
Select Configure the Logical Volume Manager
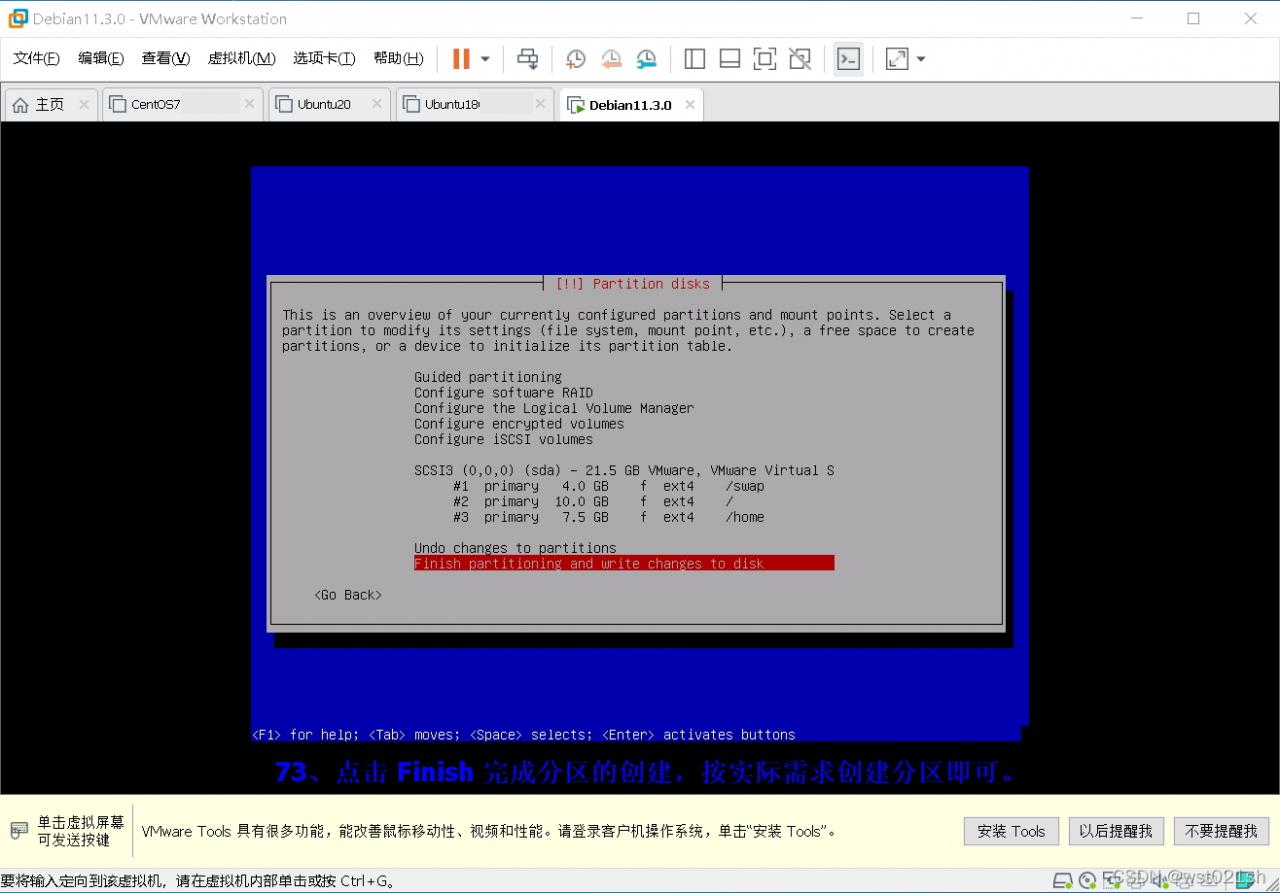click(554, 408)
